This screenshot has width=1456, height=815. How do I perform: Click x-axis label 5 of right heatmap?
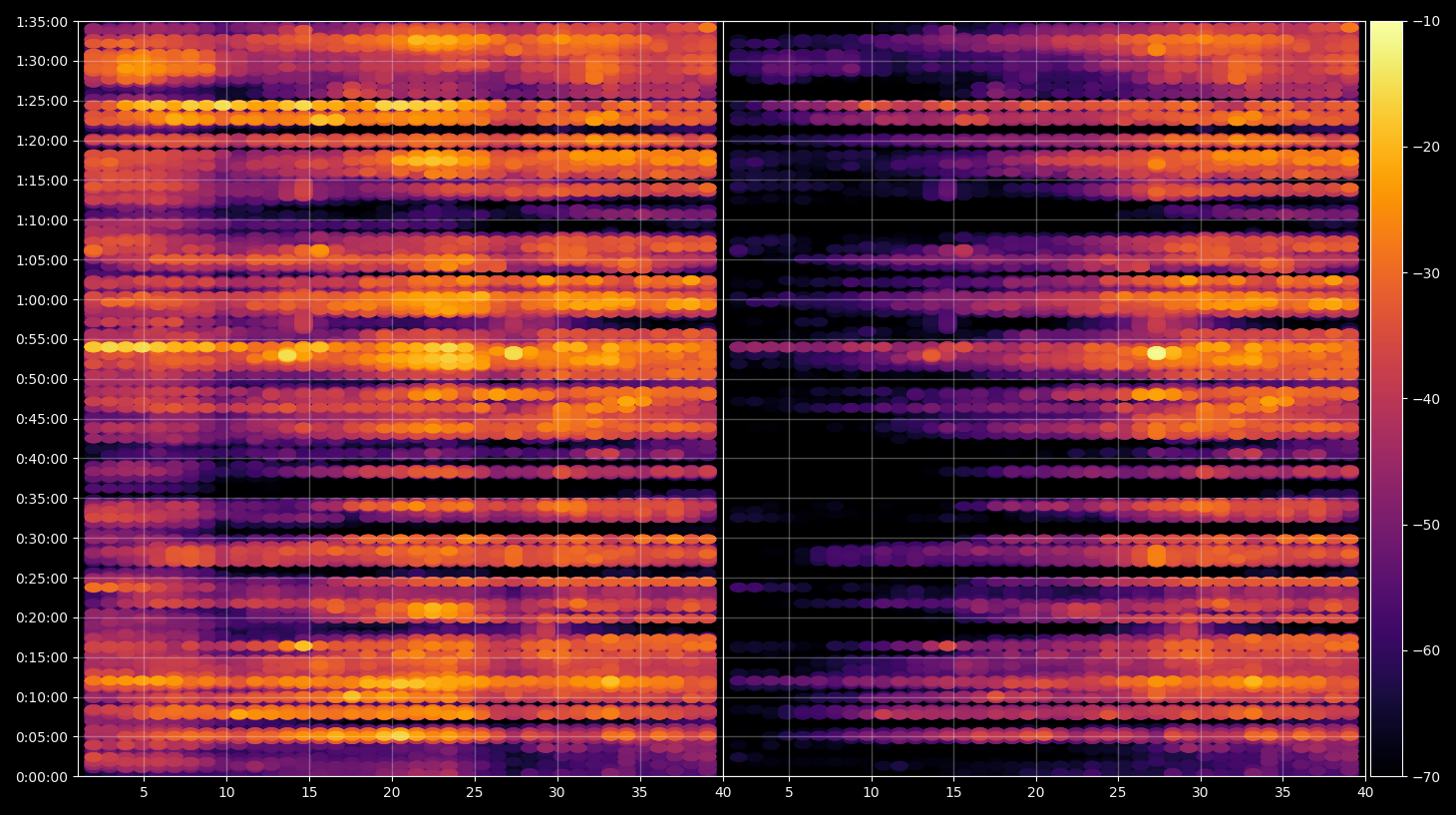click(789, 793)
